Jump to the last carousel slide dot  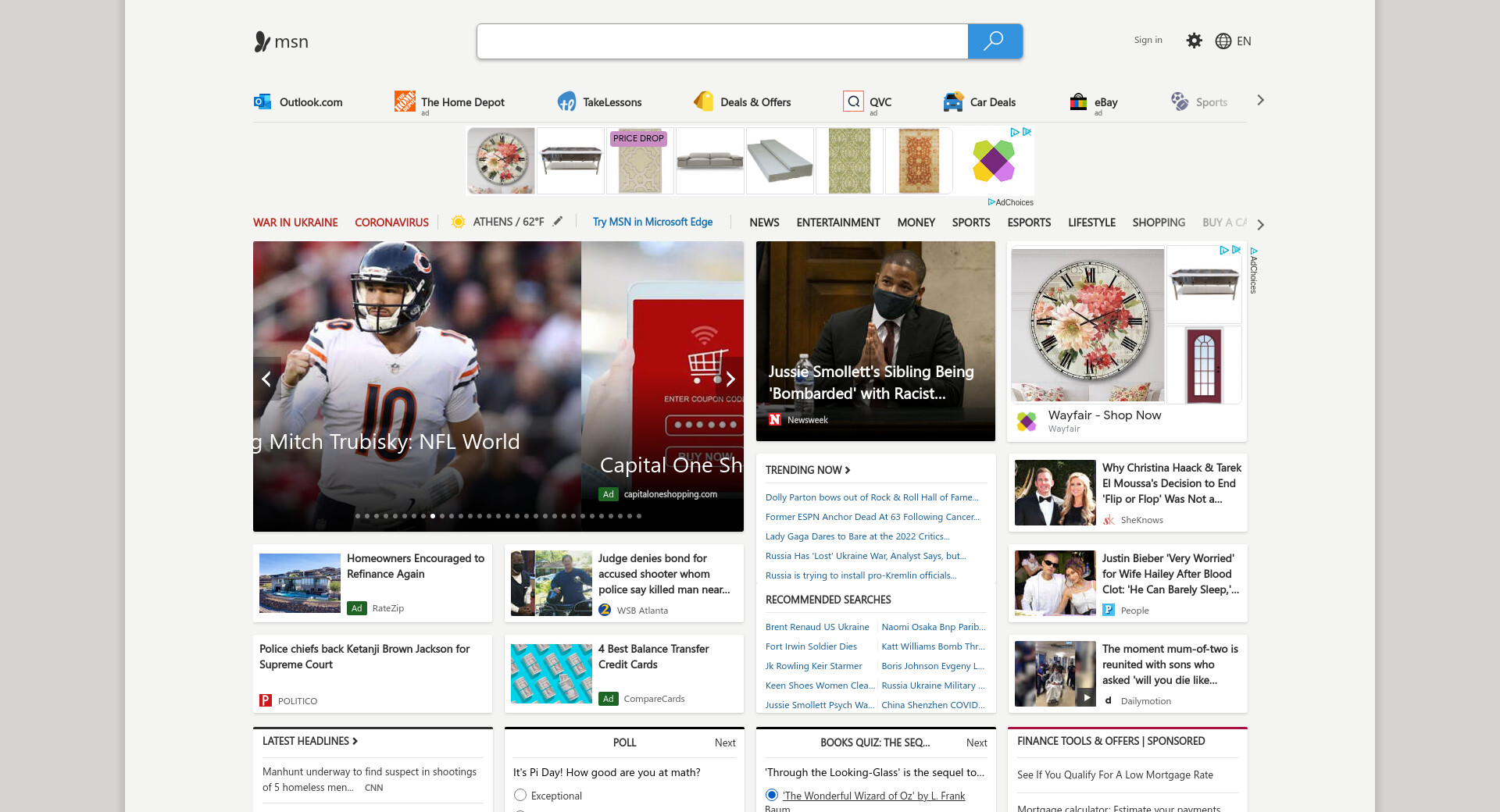[639, 516]
